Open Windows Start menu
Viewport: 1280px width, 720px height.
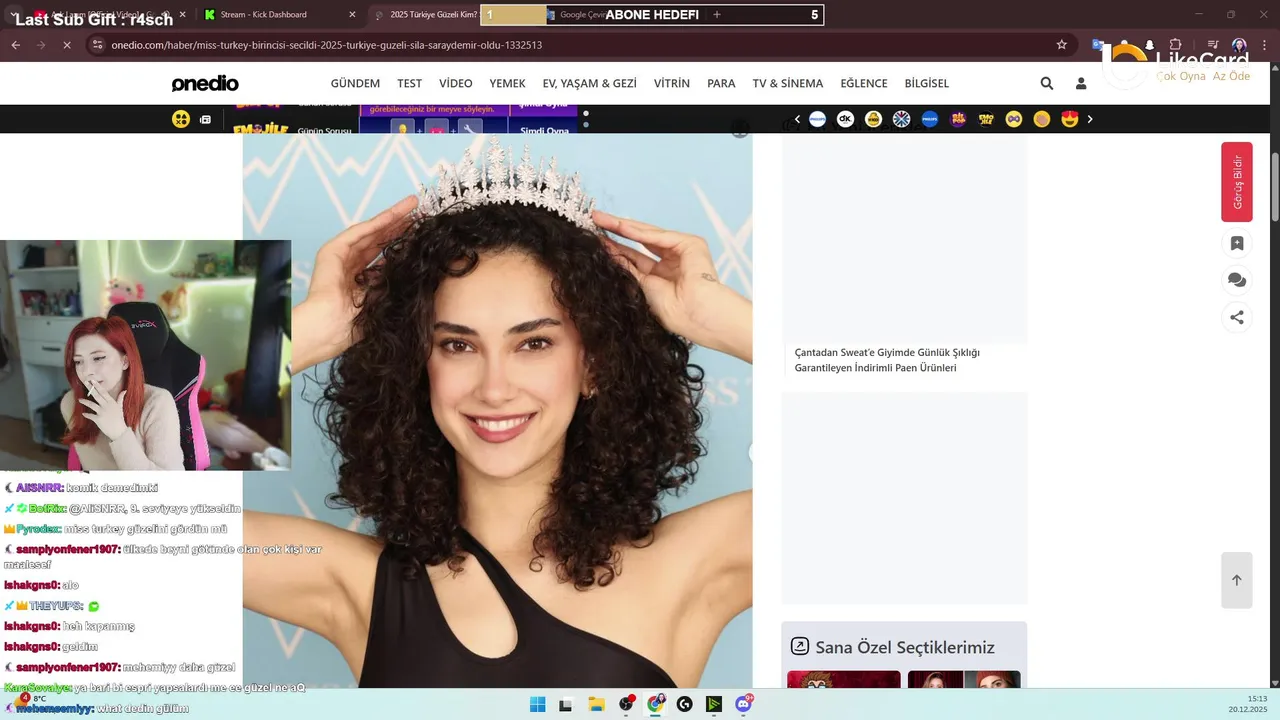(537, 704)
